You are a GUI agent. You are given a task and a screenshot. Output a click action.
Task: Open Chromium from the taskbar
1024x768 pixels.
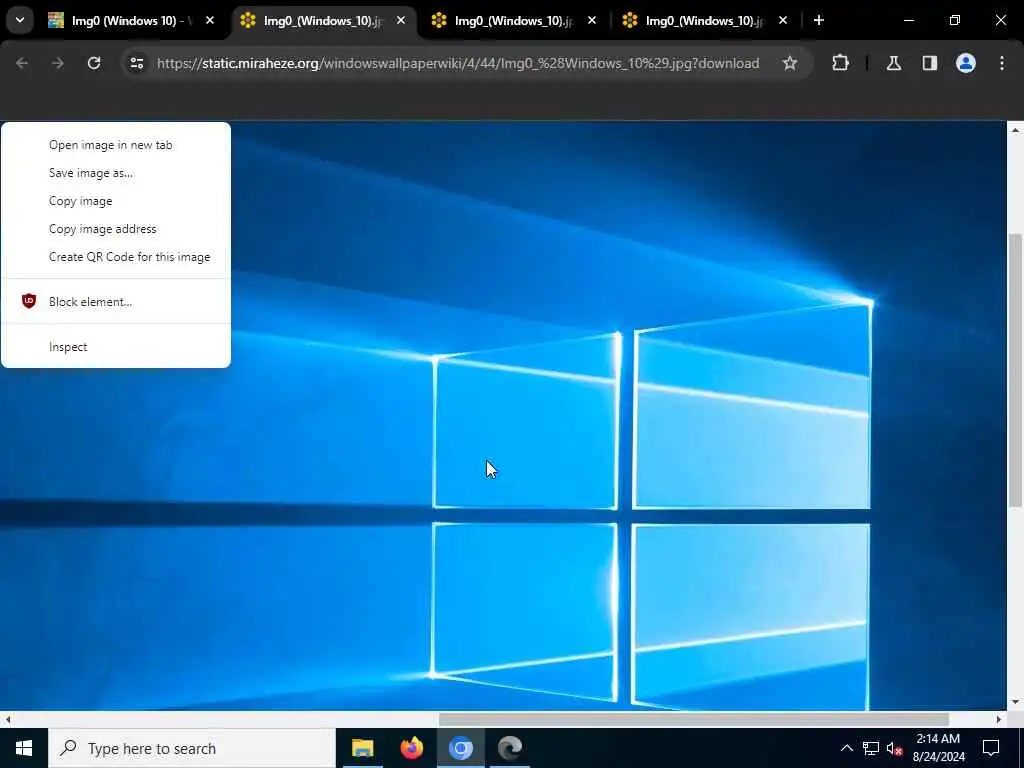point(460,748)
